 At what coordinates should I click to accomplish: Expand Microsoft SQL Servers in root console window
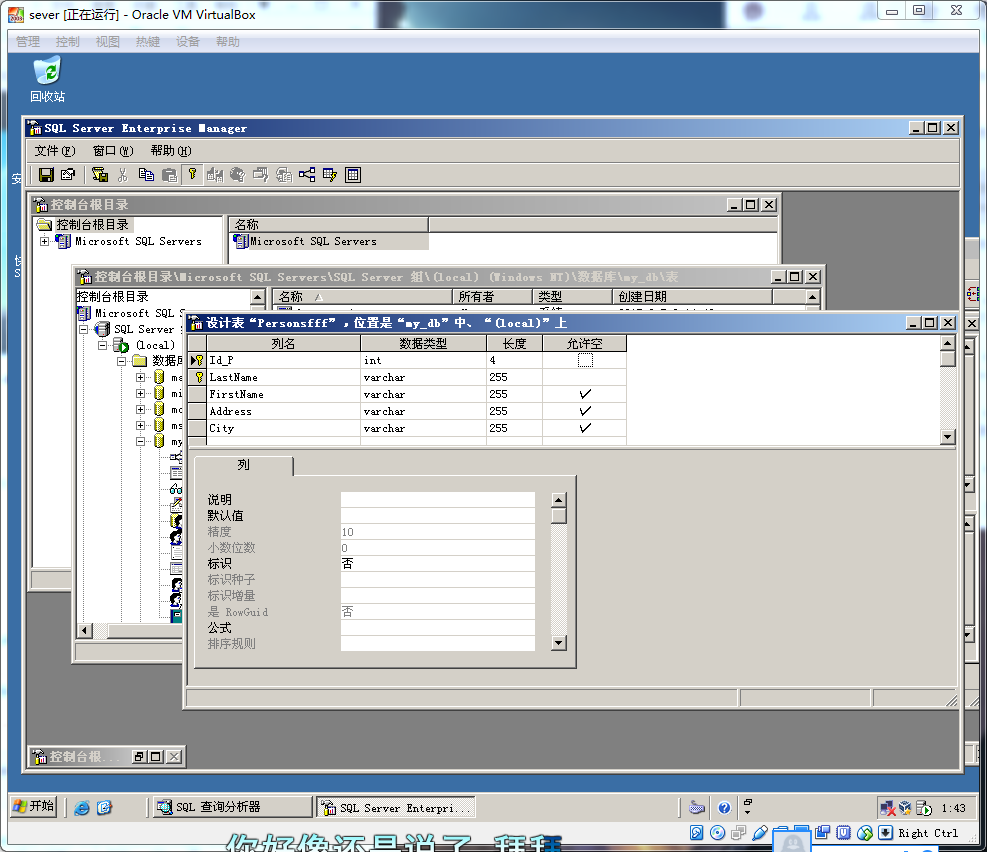[44, 241]
